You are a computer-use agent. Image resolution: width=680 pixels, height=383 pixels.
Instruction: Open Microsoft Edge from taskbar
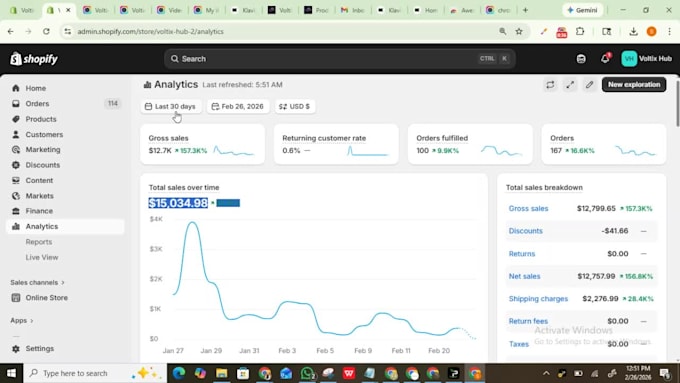[179, 373]
